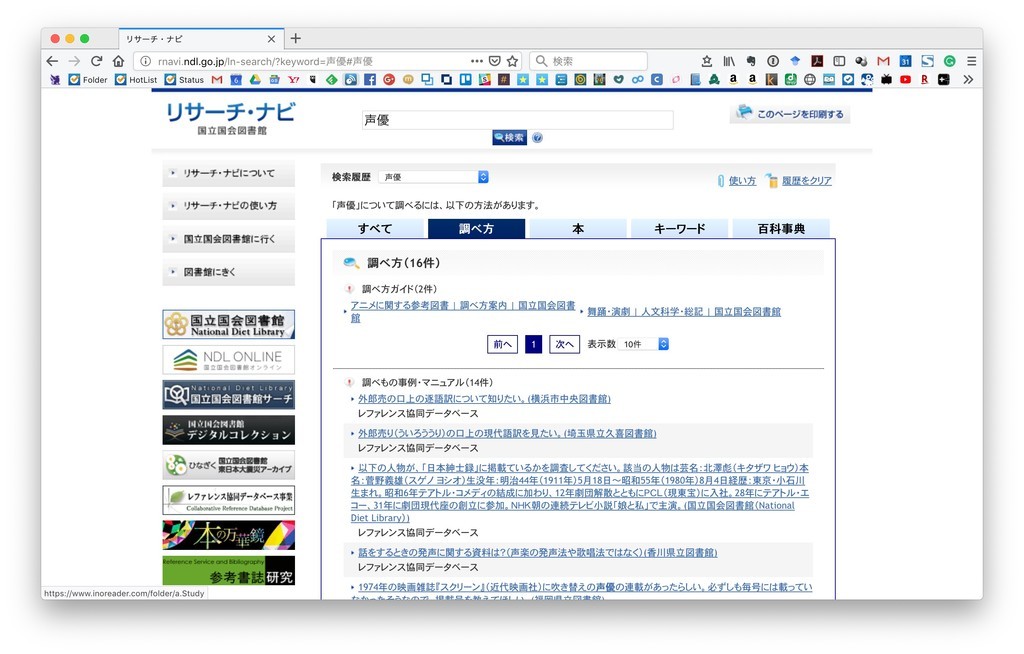Open the Feedly green bookmark icon

[332, 80]
